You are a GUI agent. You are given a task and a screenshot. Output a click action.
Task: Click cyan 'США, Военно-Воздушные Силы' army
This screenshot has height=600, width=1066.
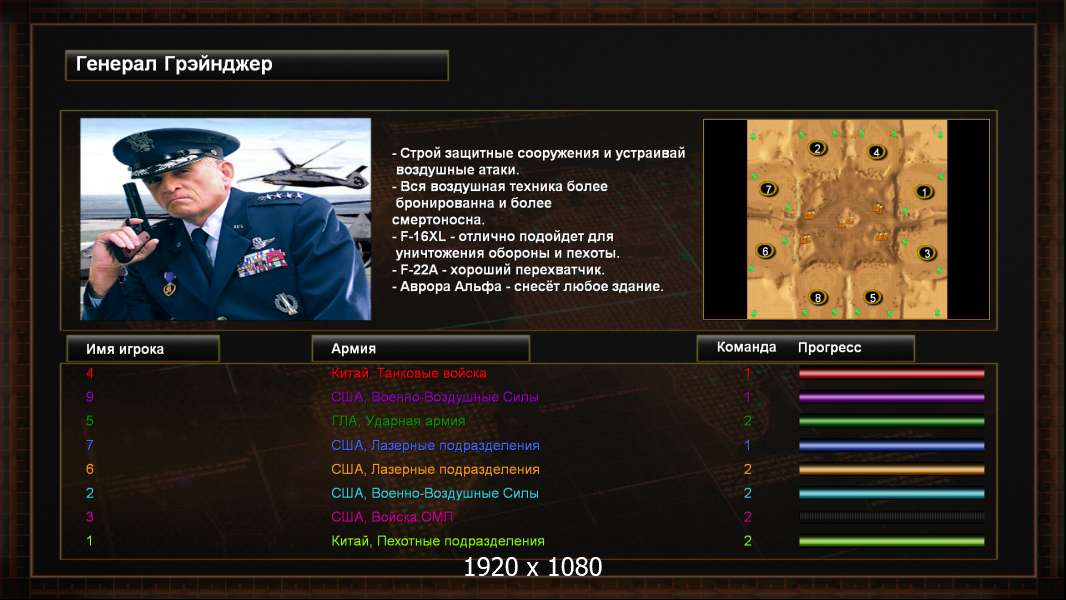tap(434, 493)
